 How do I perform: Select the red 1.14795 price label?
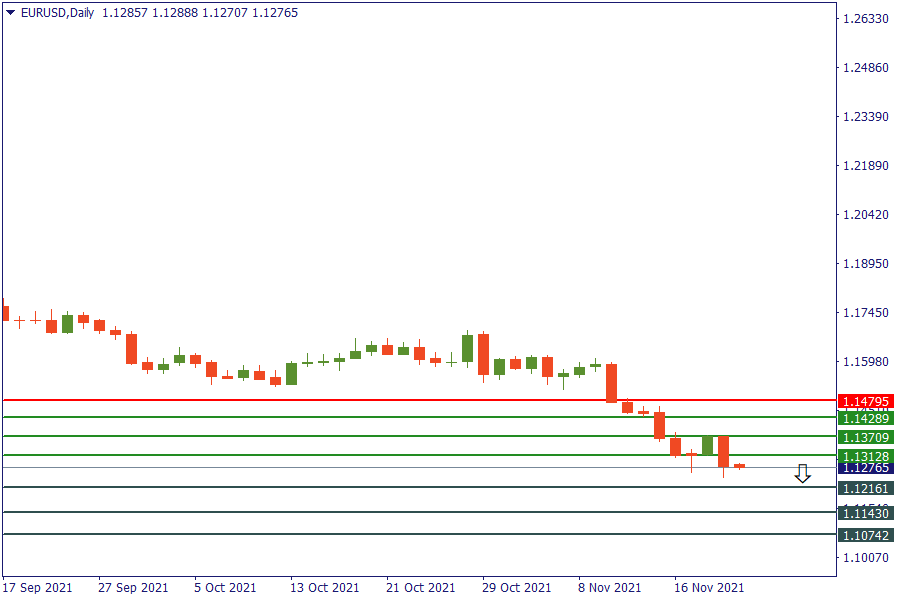coord(866,401)
